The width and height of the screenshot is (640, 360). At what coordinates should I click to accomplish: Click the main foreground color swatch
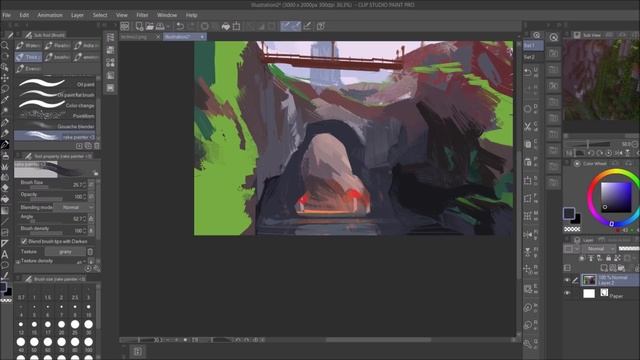coord(569,213)
